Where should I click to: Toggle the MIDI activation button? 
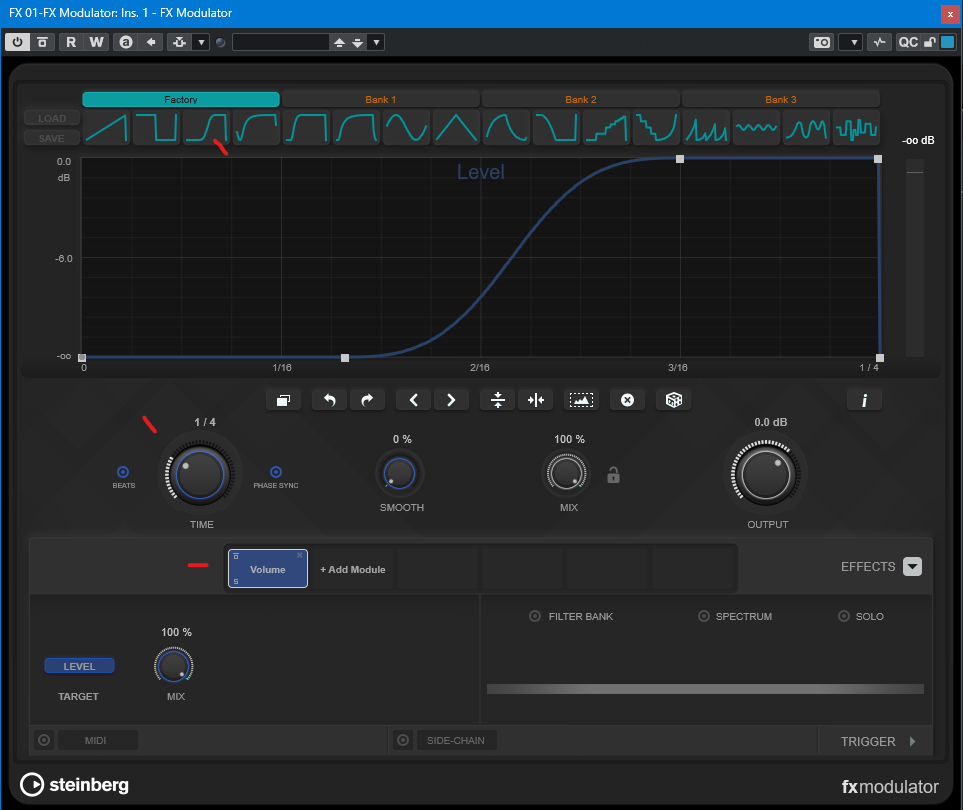click(44, 740)
